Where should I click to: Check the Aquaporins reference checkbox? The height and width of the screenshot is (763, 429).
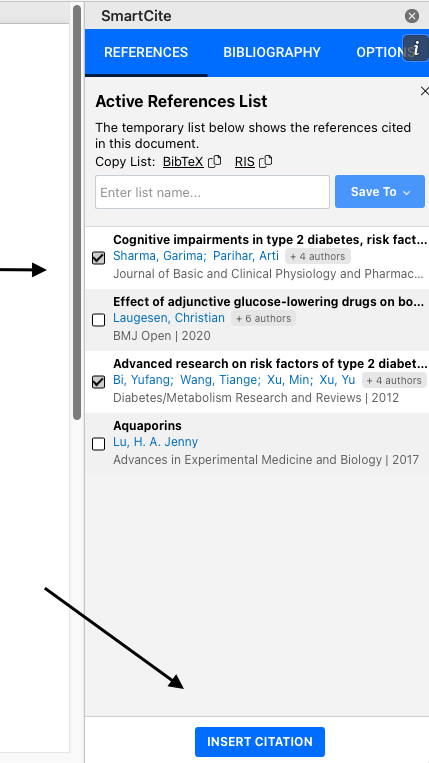pyautogui.click(x=98, y=444)
